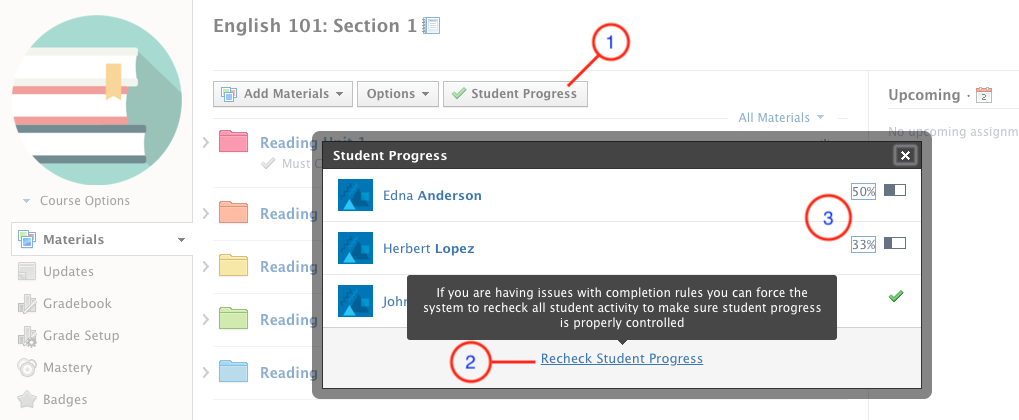Image resolution: width=1019 pixels, height=420 pixels.
Task: Click the notebook icon beside the course title
Action: [432, 26]
